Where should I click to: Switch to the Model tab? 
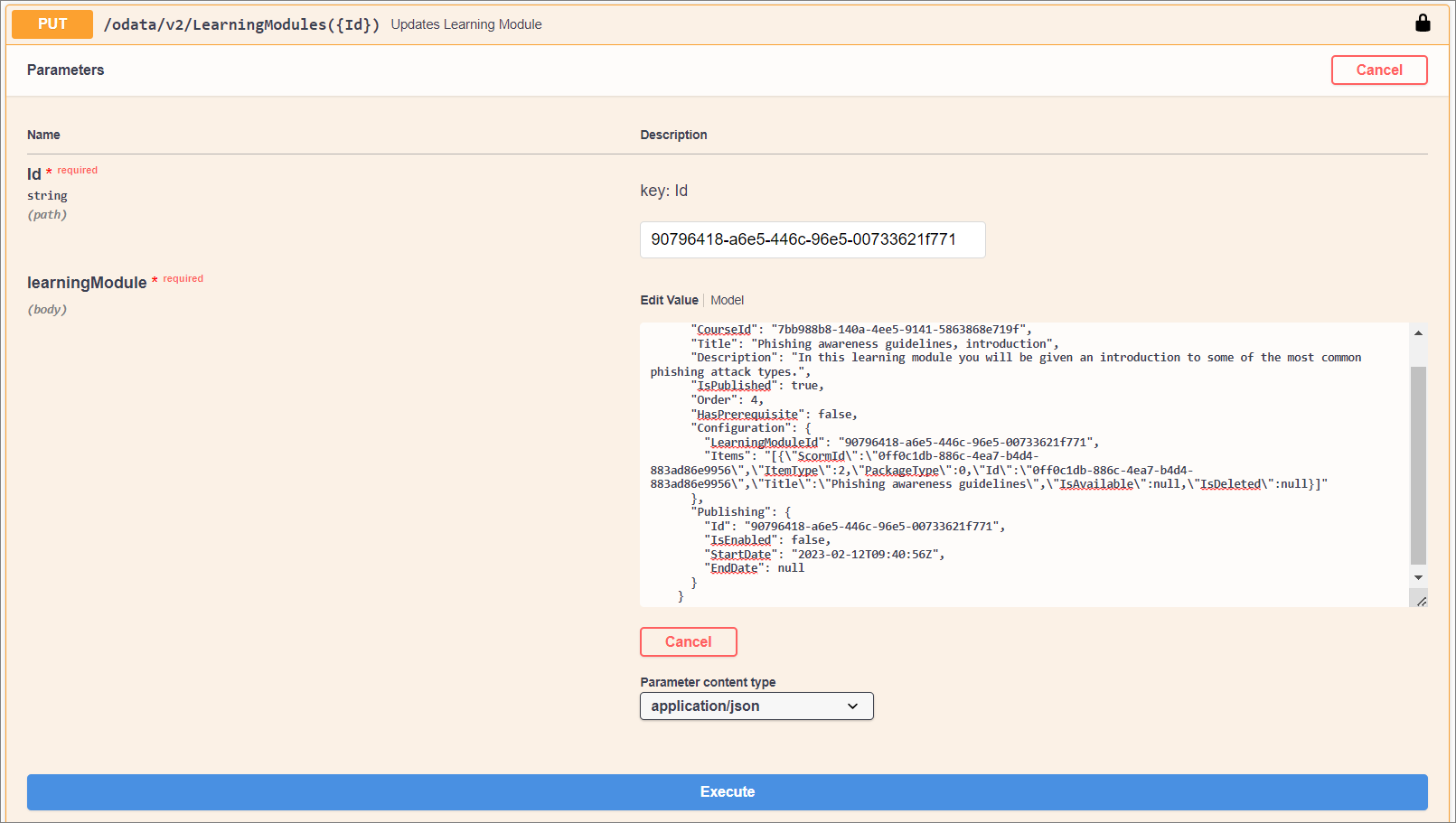[x=727, y=300]
